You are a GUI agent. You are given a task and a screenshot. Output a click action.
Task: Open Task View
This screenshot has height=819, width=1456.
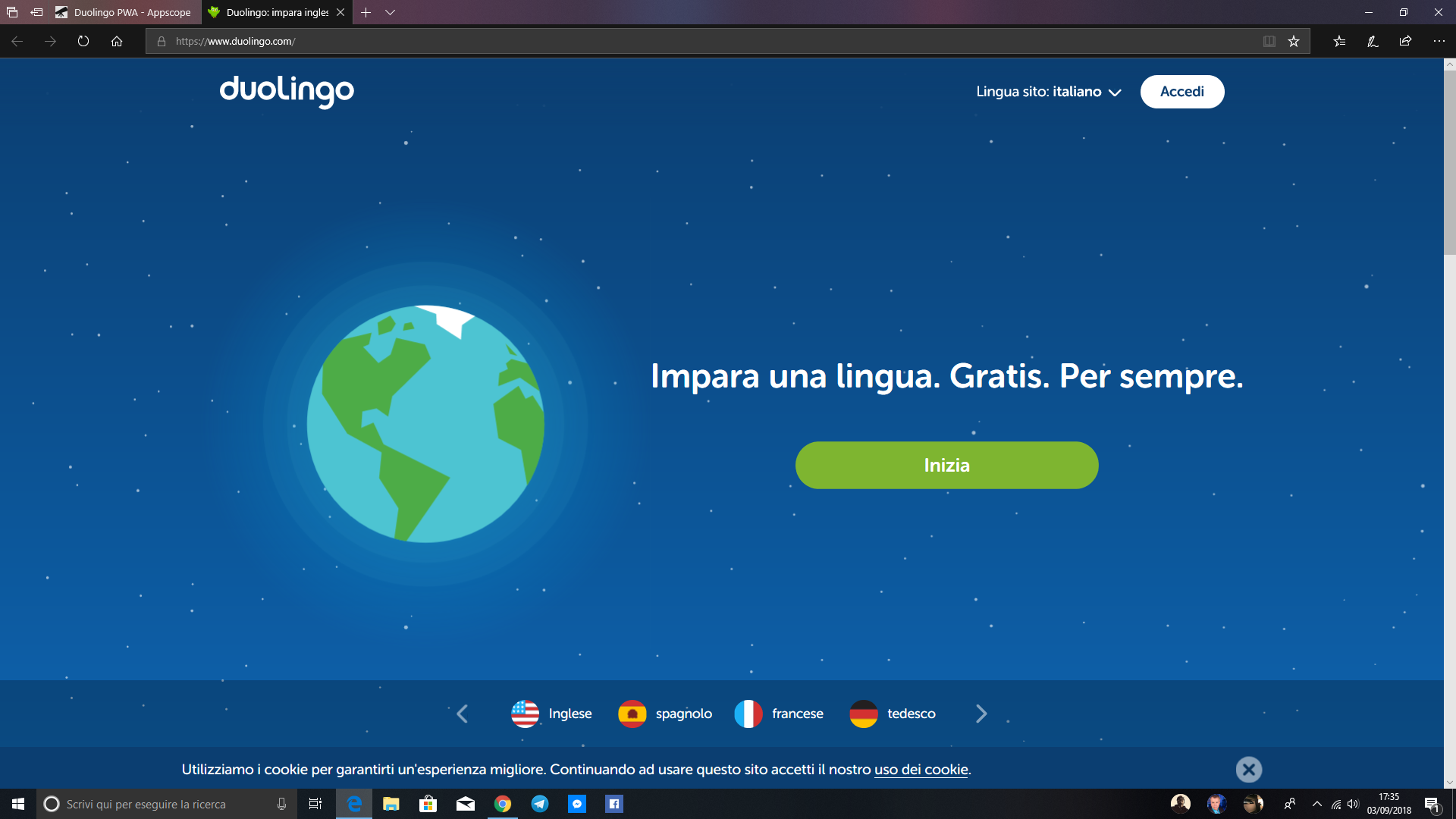click(x=315, y=804)
